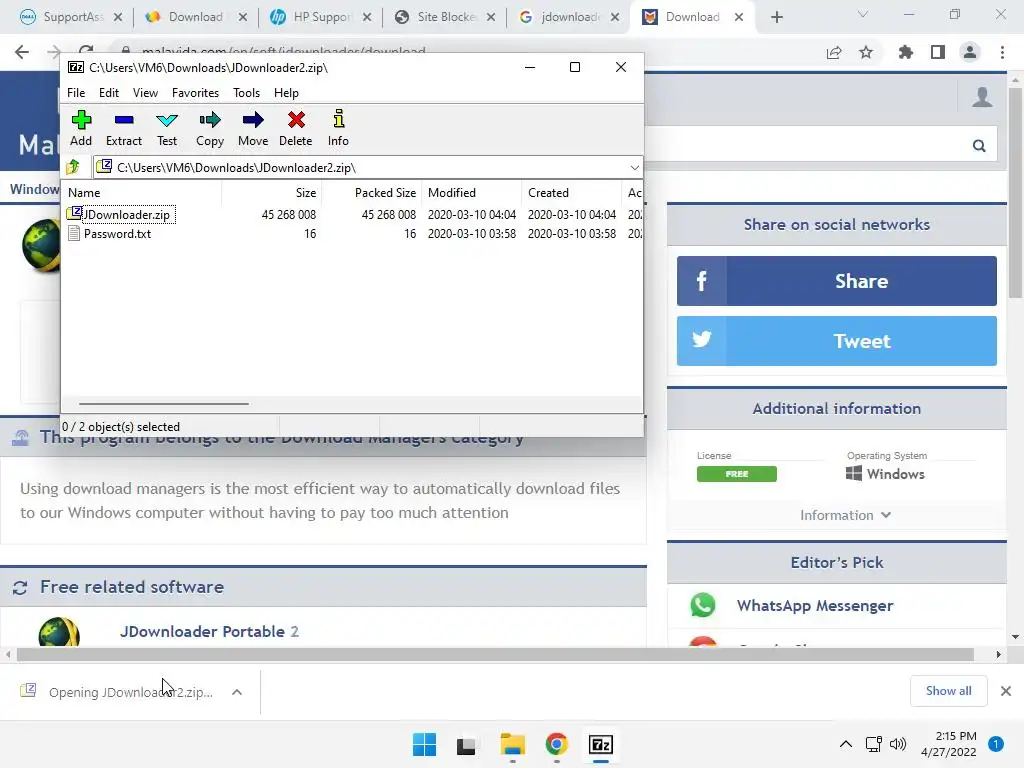Screen dimensions: 1024x768
Task: Open a new browser tab
Action: point(776,17)
